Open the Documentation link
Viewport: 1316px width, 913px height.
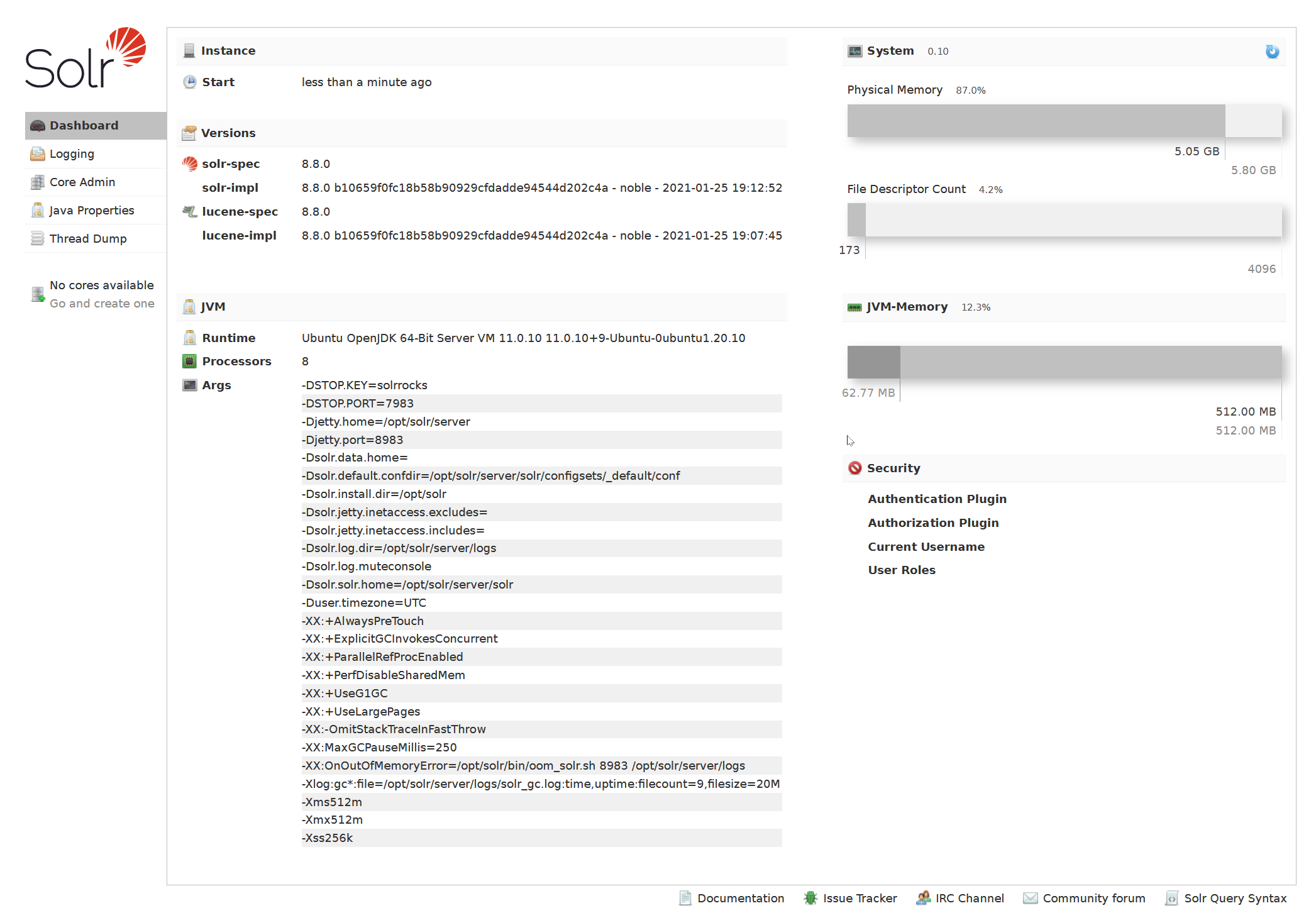click(740, 898)
